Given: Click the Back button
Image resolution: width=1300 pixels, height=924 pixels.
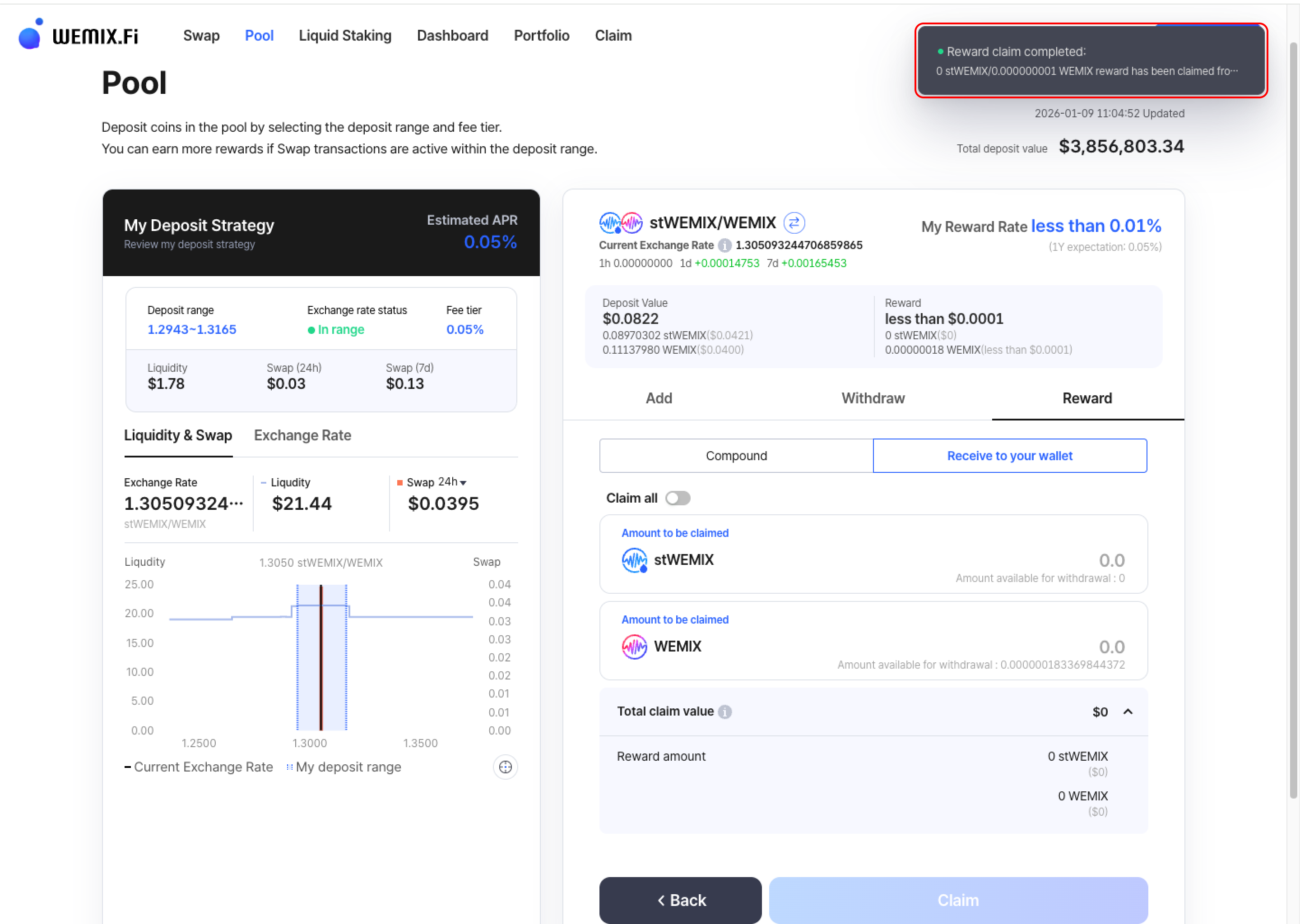Looking at the screenshot, I should pos(680,900).
